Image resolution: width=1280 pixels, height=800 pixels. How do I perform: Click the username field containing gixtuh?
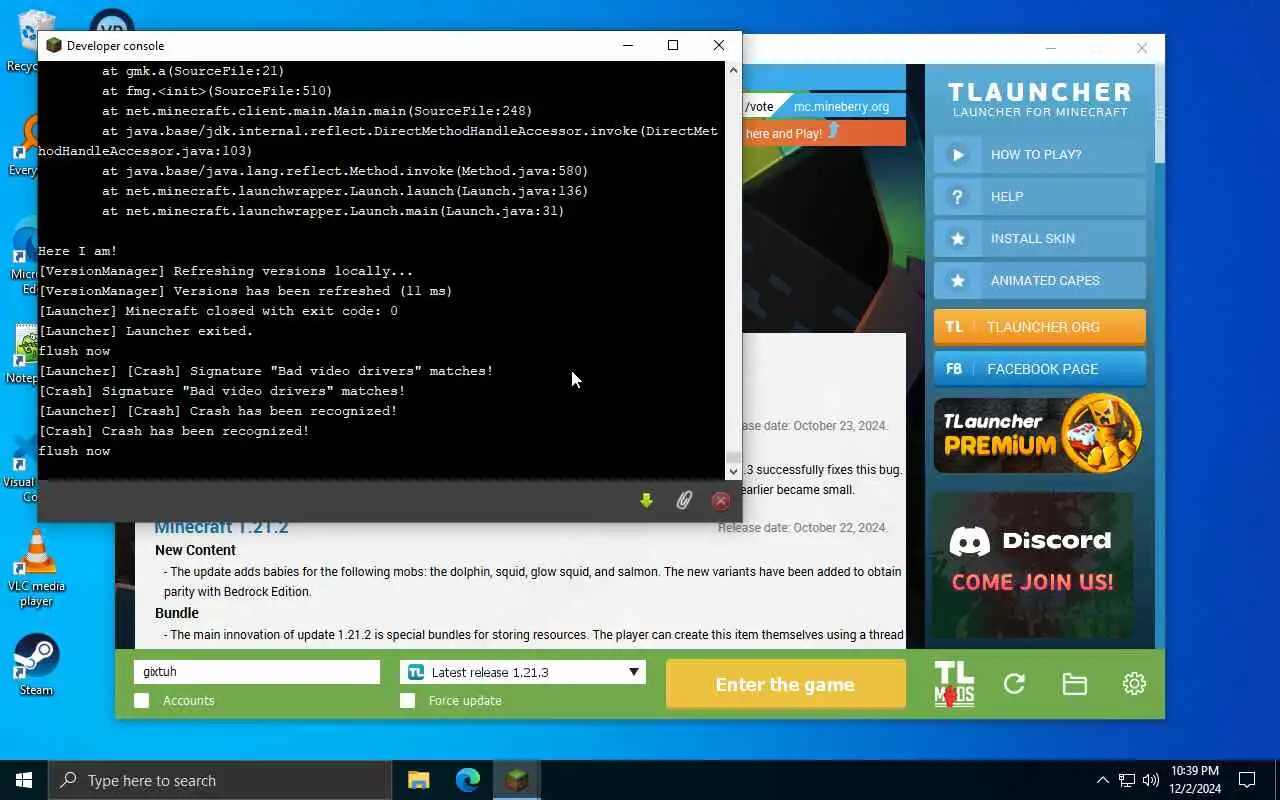pos(257,672)
